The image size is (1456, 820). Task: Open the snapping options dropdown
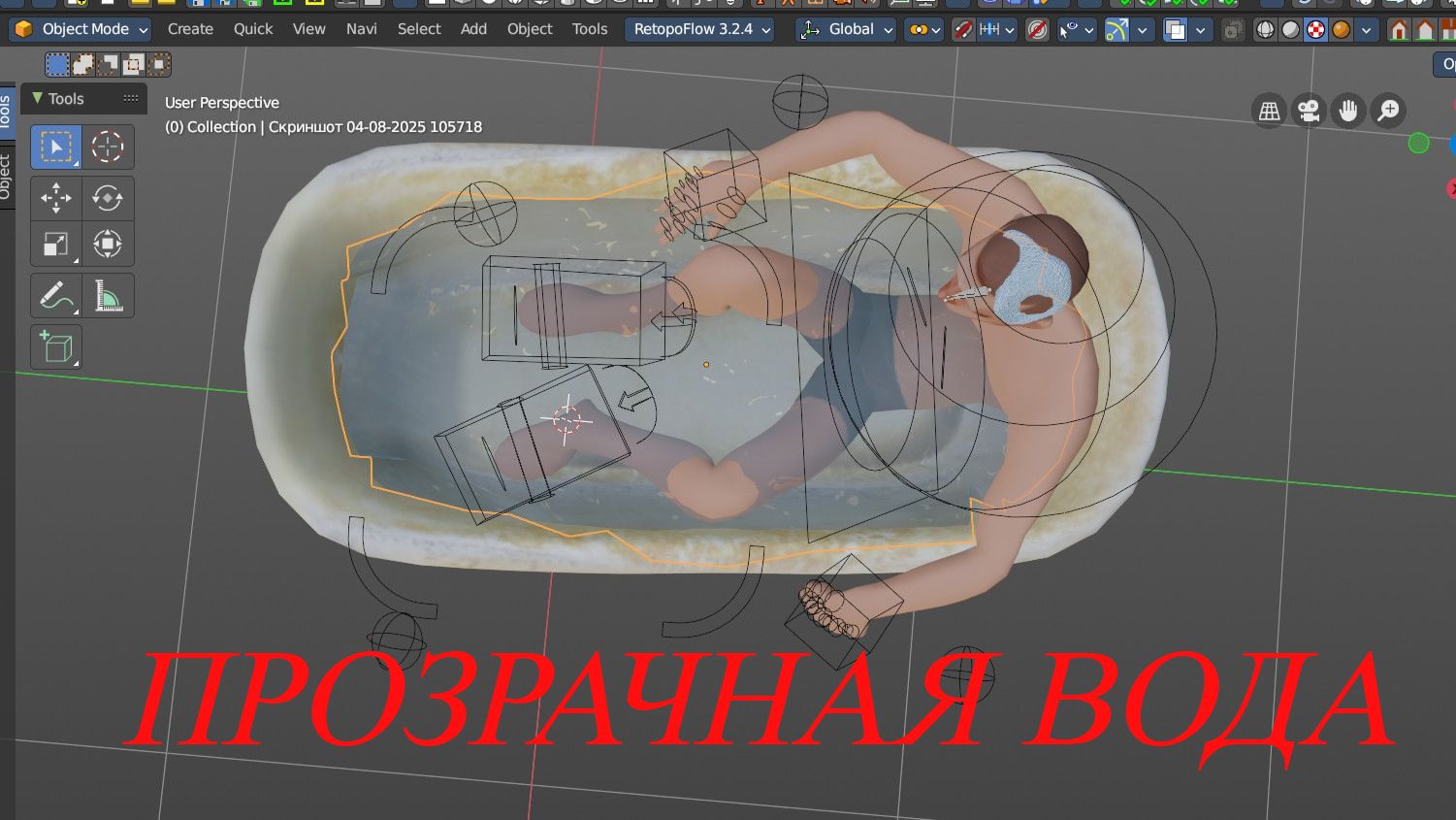(998, 30)
